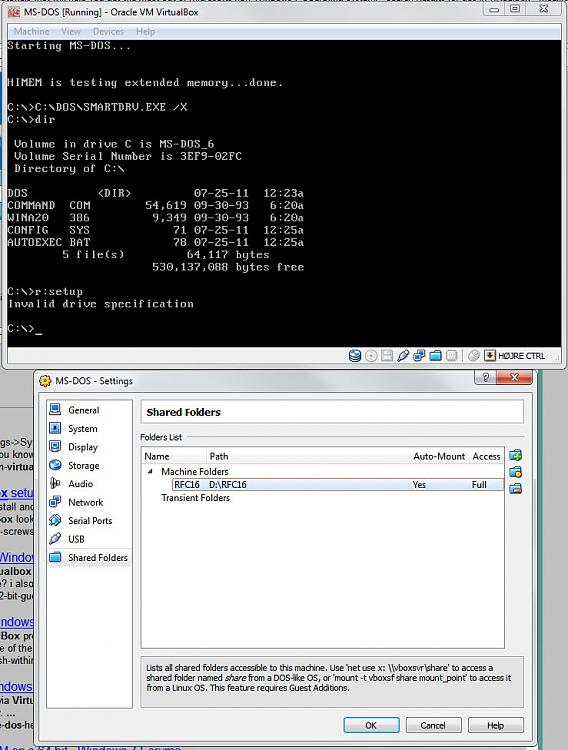Screen dimensions: 568x750
Task: Click Help button in Settings dialog
Action: (496, 725)
